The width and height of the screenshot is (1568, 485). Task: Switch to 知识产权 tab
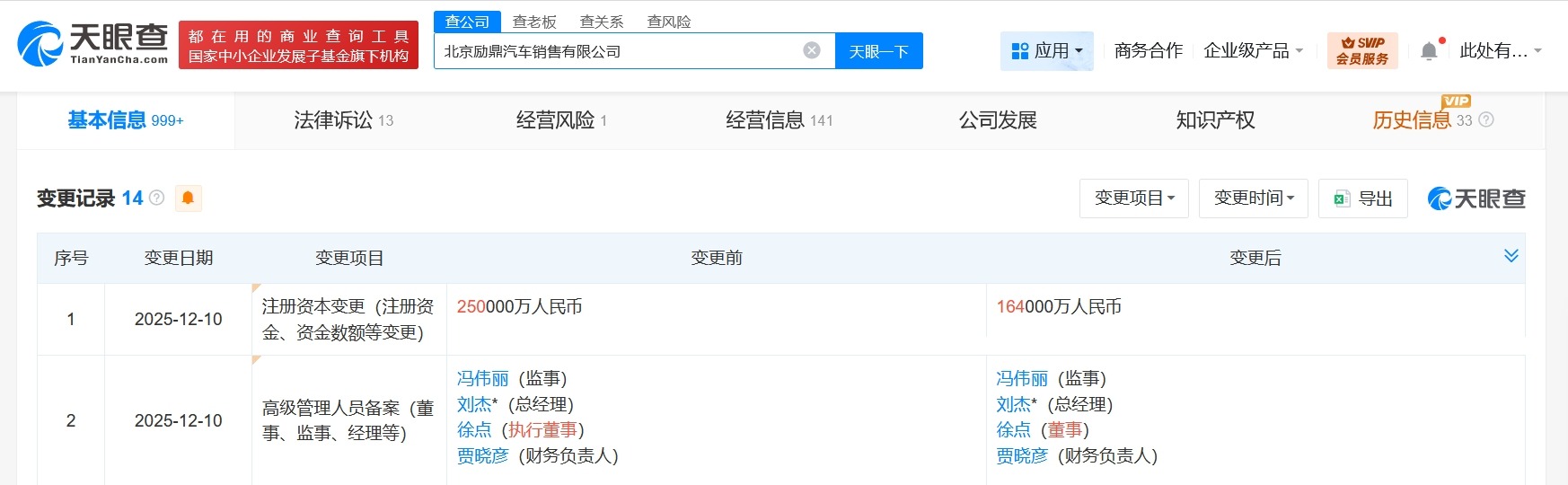tap(1216, 120)
